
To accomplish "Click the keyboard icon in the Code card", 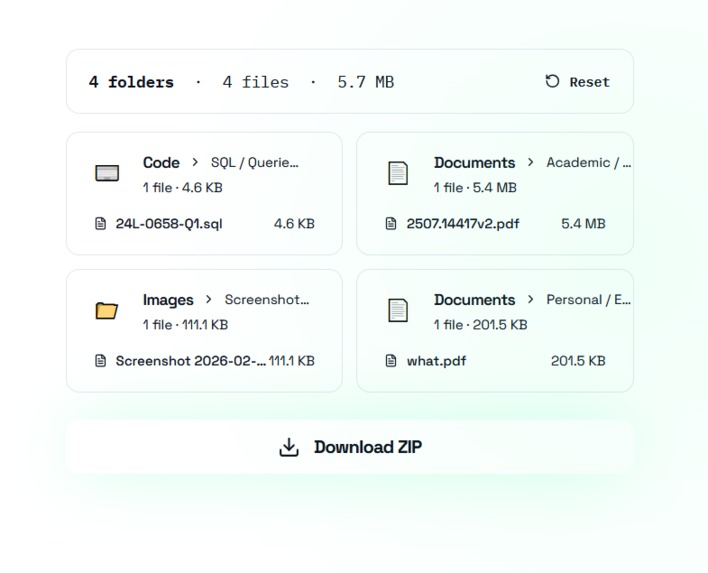I will point(107,173).
